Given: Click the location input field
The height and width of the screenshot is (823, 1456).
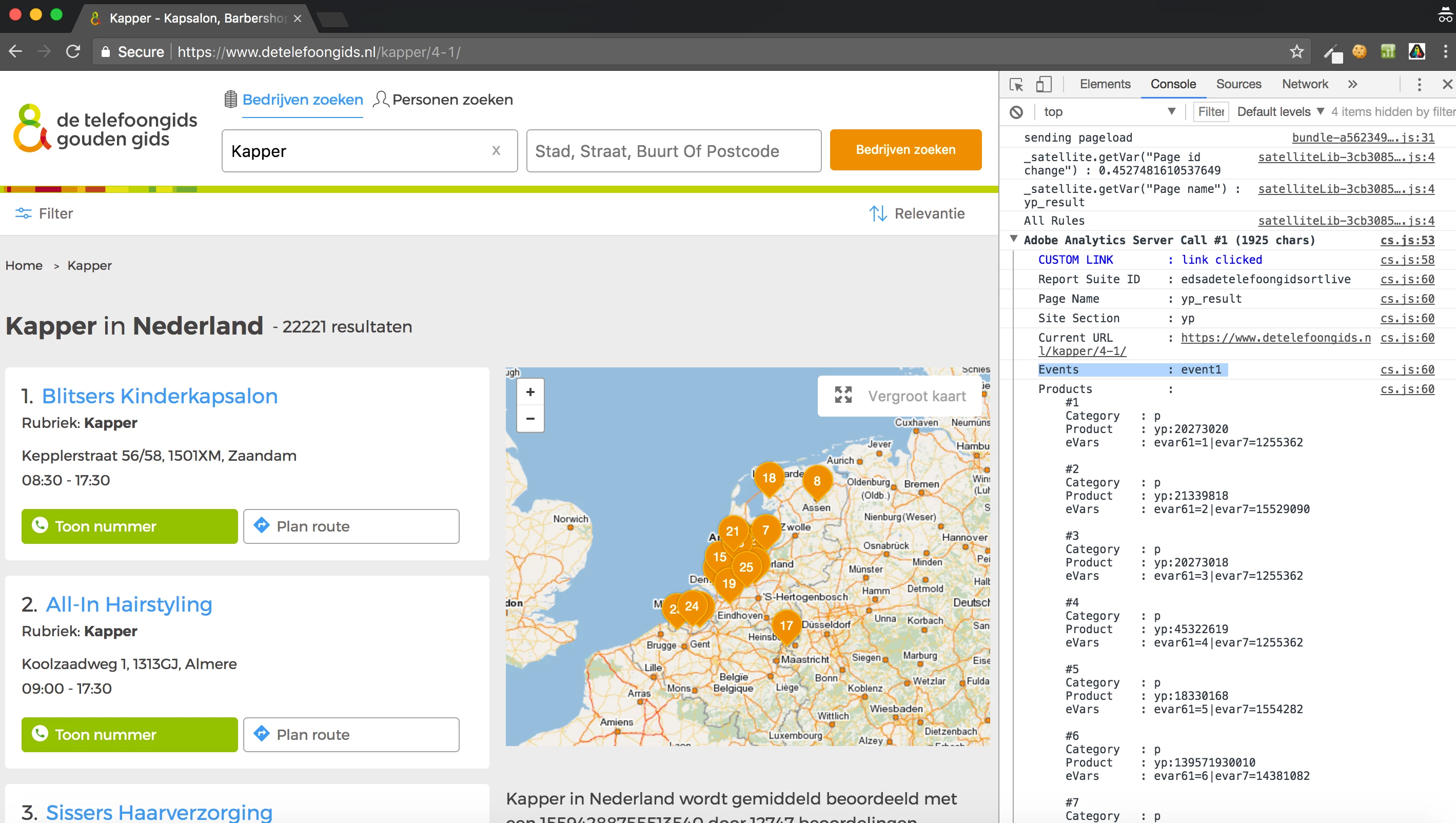Looking at the screenshot, I should (x=673, y=151).
